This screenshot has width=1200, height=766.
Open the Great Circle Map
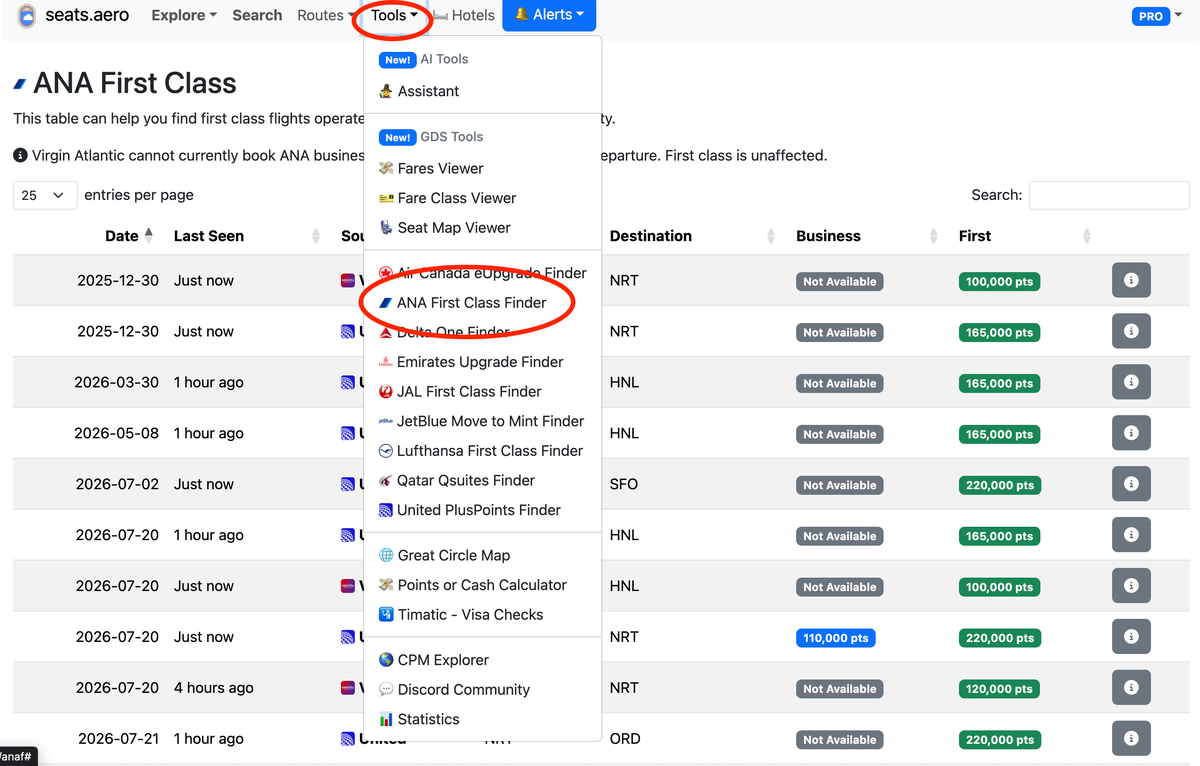click(444, 555)
